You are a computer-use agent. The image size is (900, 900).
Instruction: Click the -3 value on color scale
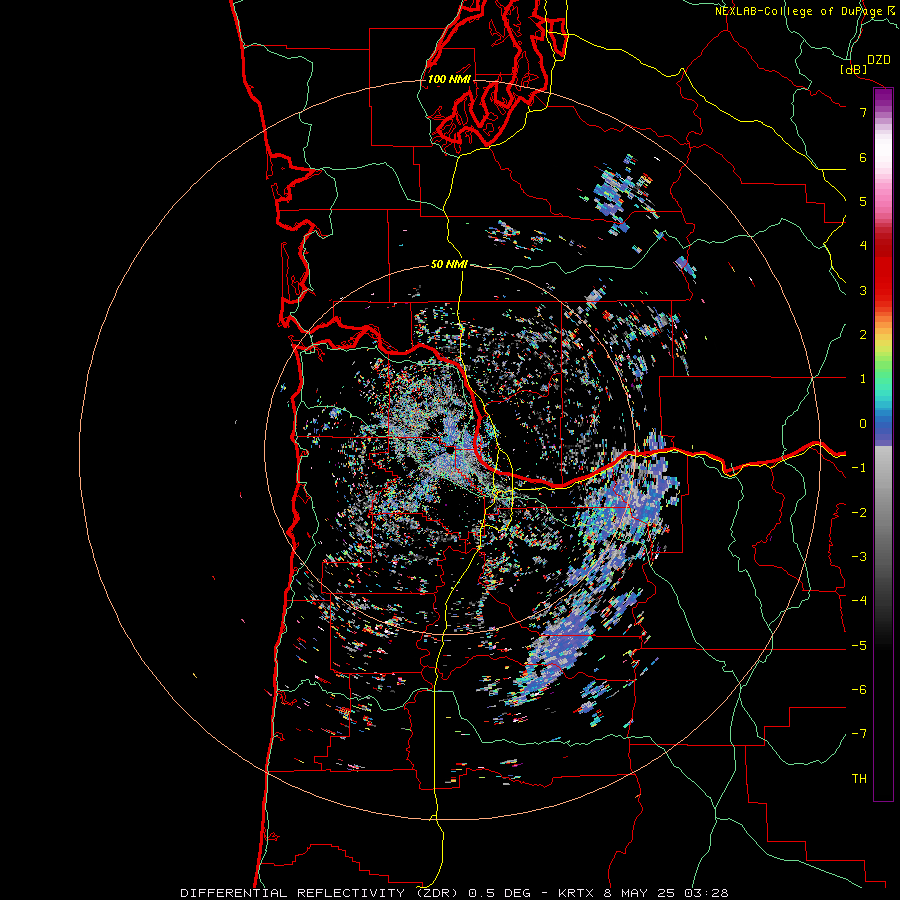click(859, 557)
